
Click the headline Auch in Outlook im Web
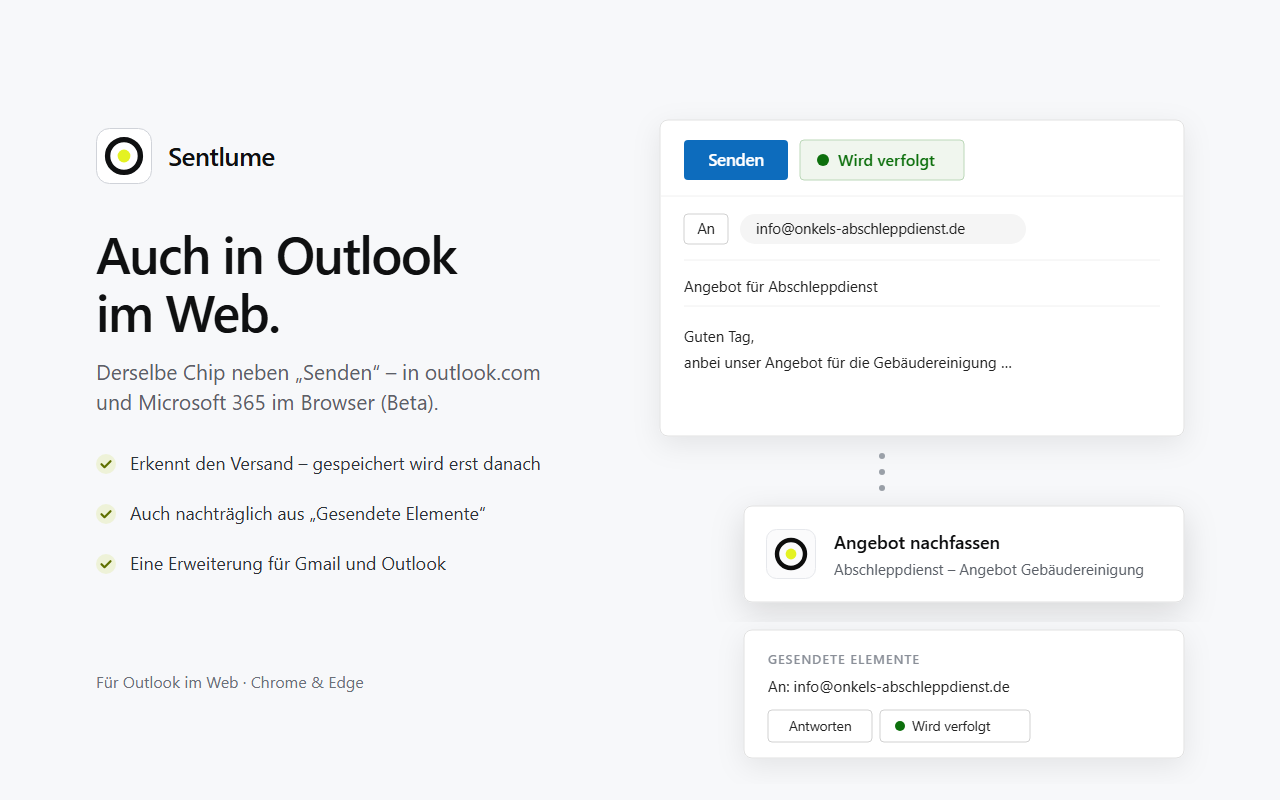point(277,285)
